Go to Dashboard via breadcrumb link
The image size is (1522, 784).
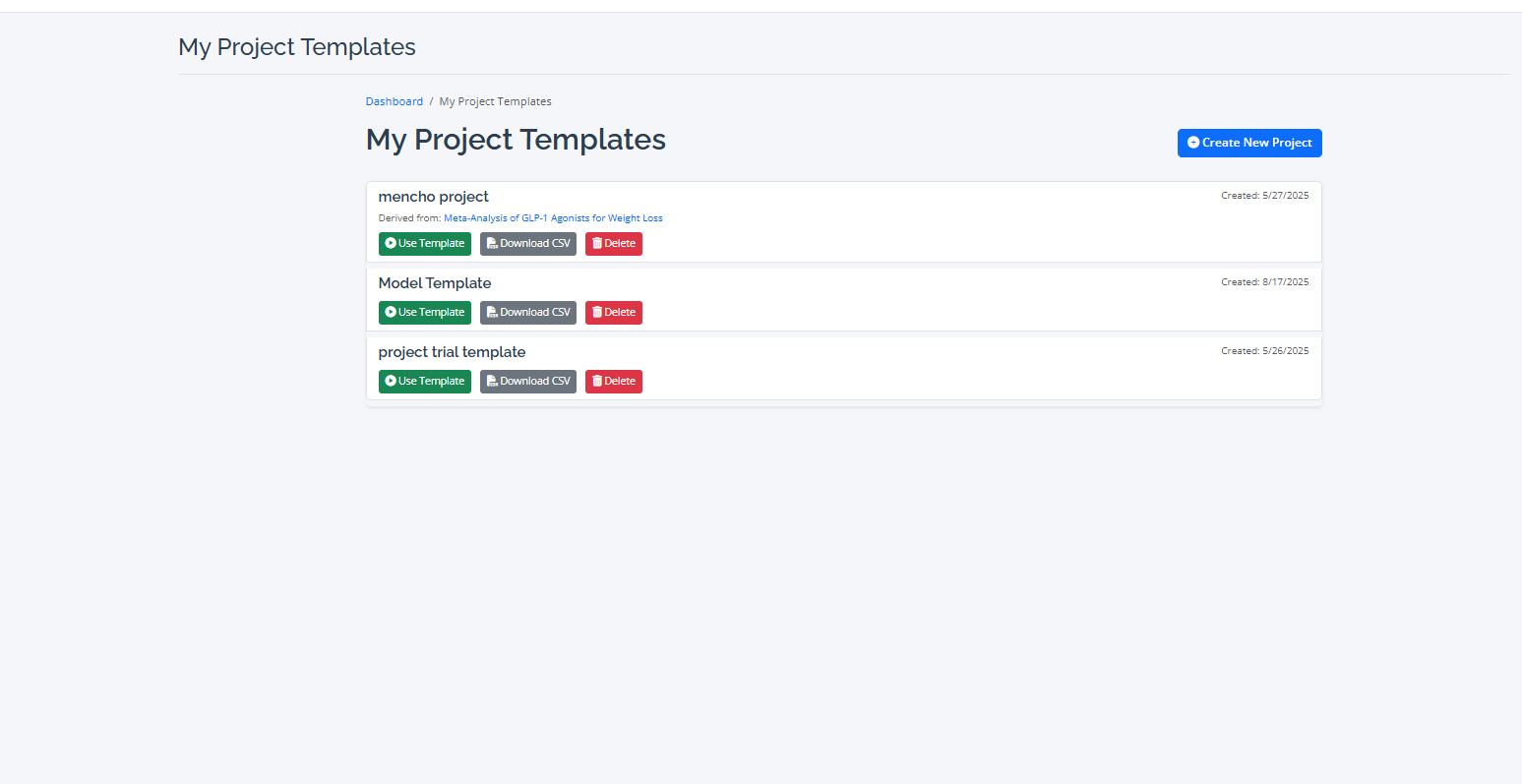click(394, 101)
